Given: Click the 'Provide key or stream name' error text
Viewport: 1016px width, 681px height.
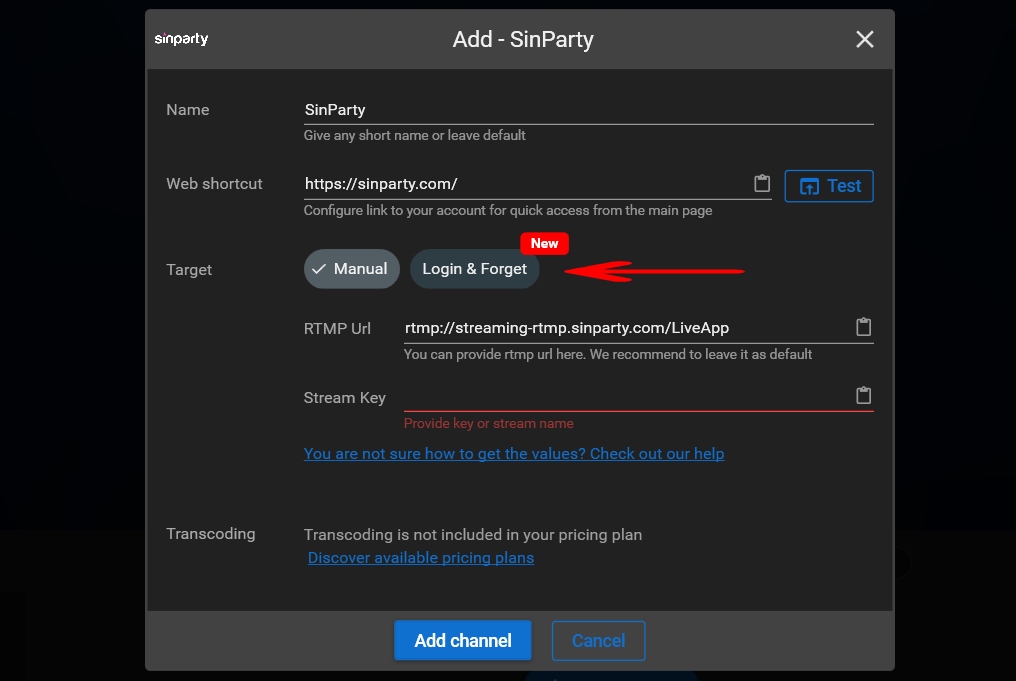Looking at the screenshot, I should pyautogui.click(x=489, y=424).
